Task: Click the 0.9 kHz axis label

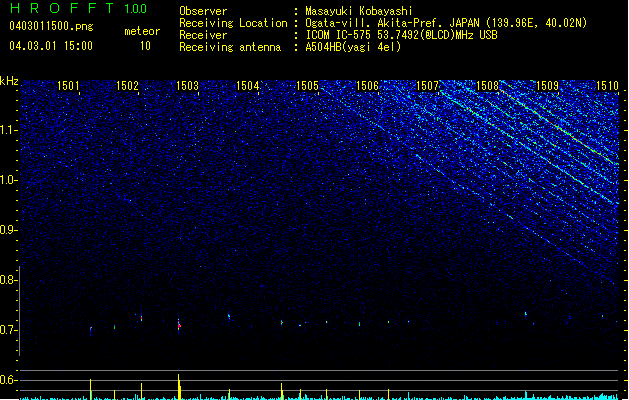Action: pos(8,230)
